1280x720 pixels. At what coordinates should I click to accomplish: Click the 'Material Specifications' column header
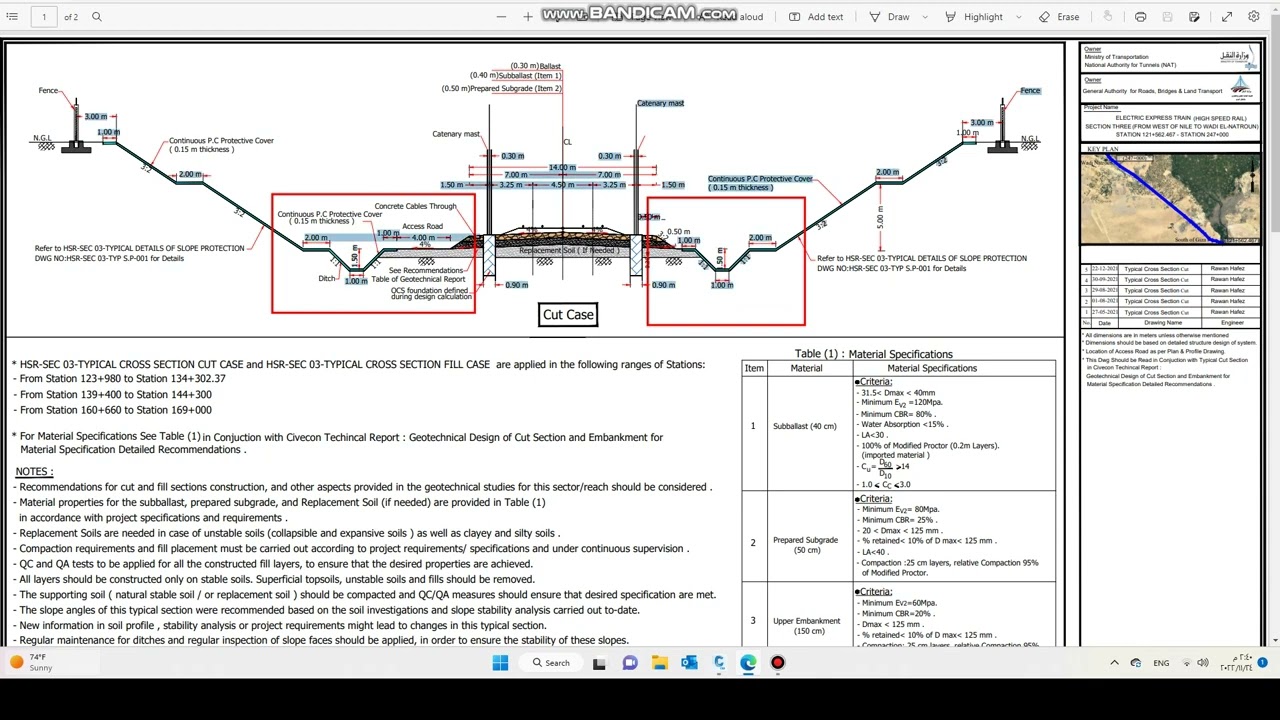tap(932, 369)
